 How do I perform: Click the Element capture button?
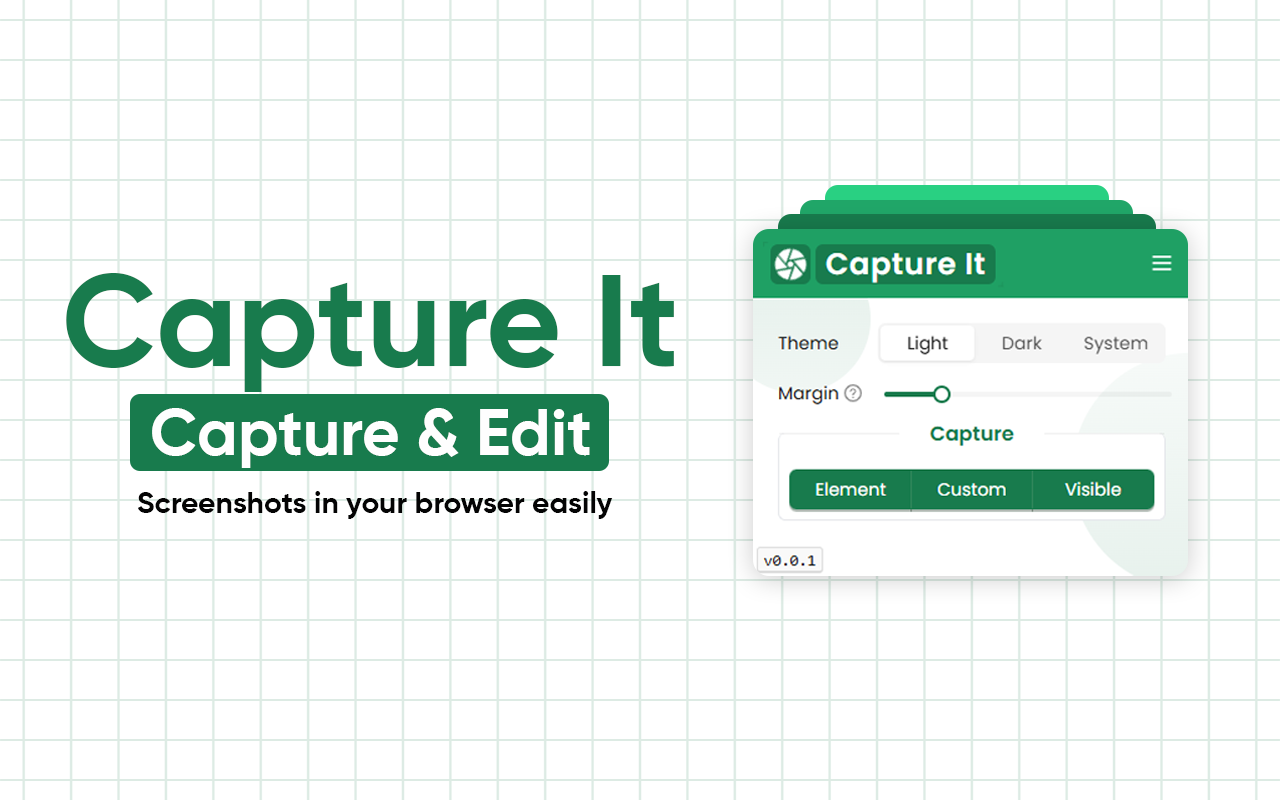pyautogui.click(x=850, y=489)
